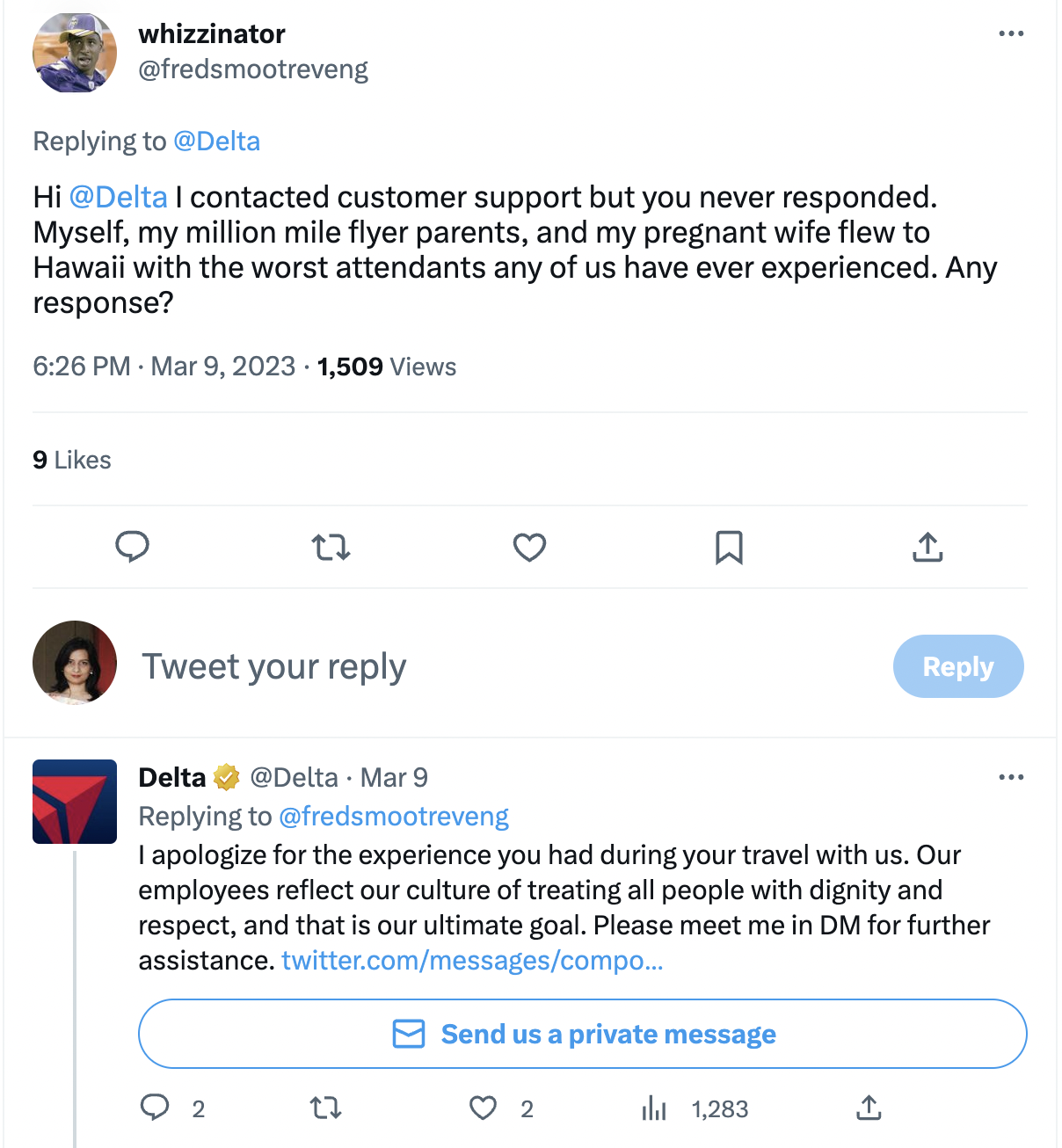This screenshot has width=1062, height=1148.
Task: Open more options on Delta's reply
Action: [x=1011, y=777]
